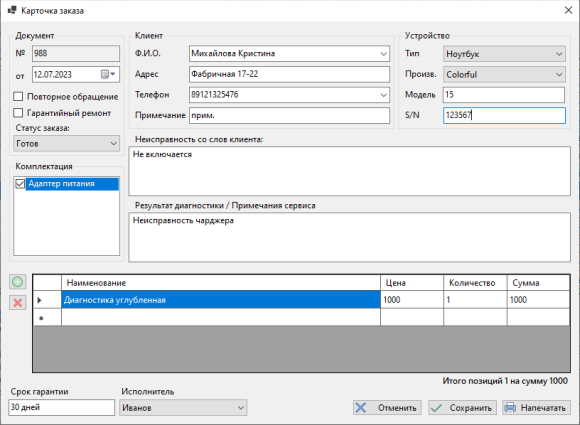Click the printer icon on Напечатать button
This screenshot has height=425, width=580.
tap(510, 408)
